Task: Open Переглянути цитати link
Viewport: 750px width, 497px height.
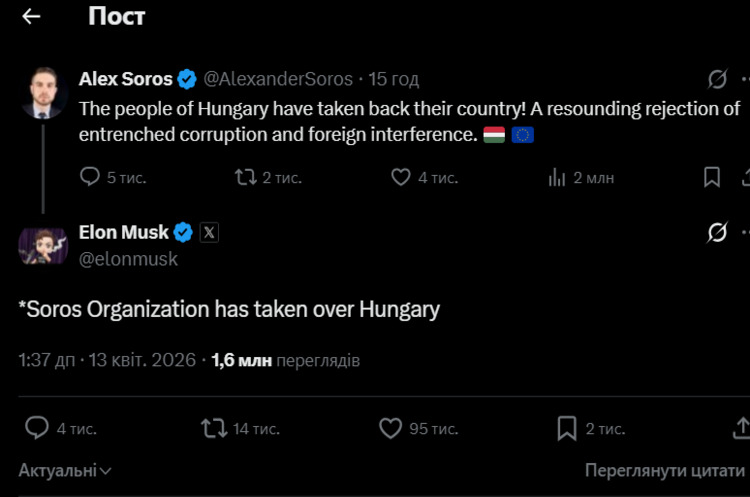Action: (x=666, y=470)
